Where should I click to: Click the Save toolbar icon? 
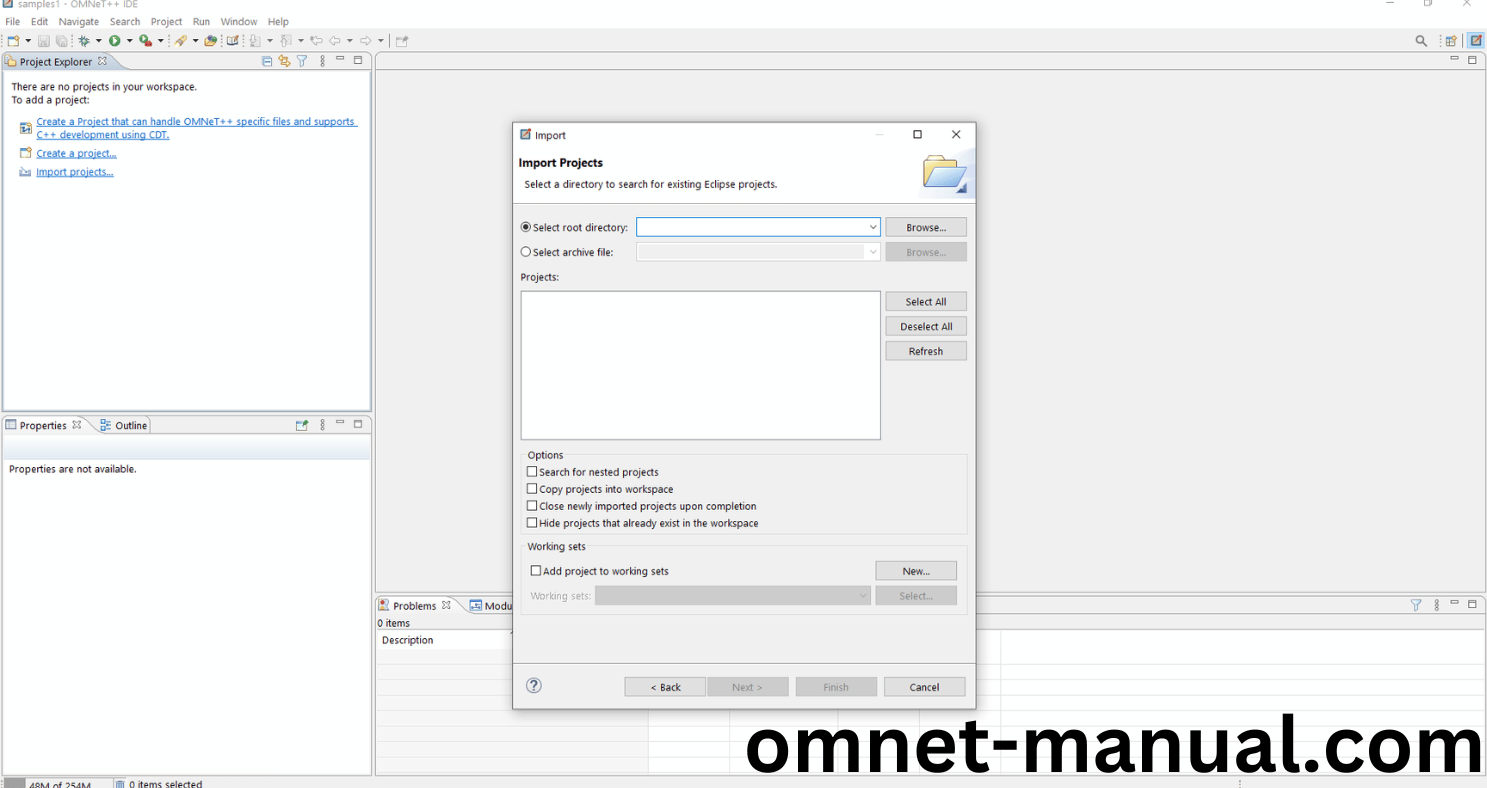point(44,41)
